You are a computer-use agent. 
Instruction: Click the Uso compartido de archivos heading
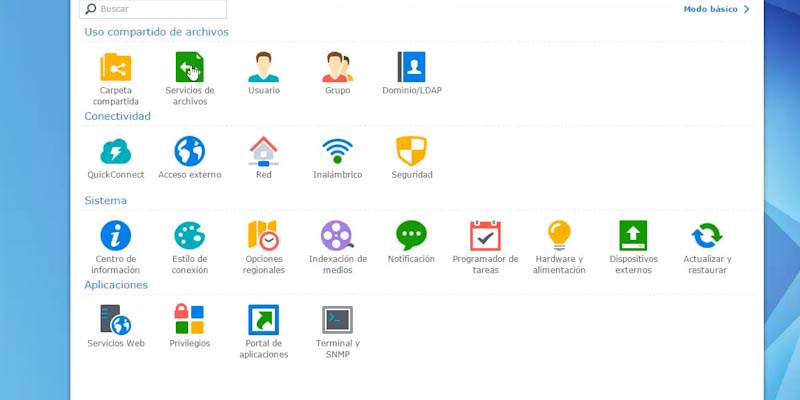[x=157, y=32]
